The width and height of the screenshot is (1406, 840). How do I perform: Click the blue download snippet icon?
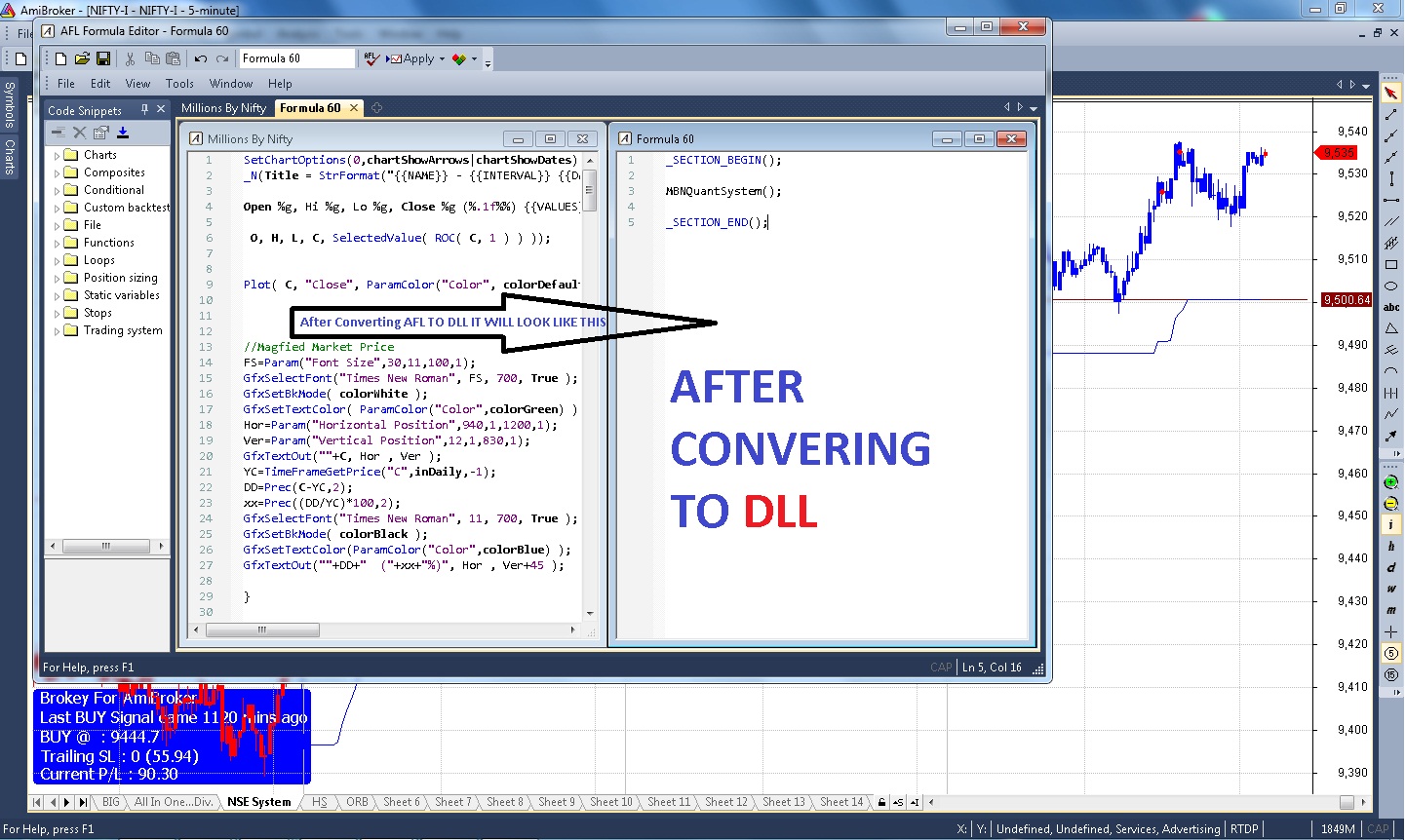pyautogui.click(x=123, y=133)
